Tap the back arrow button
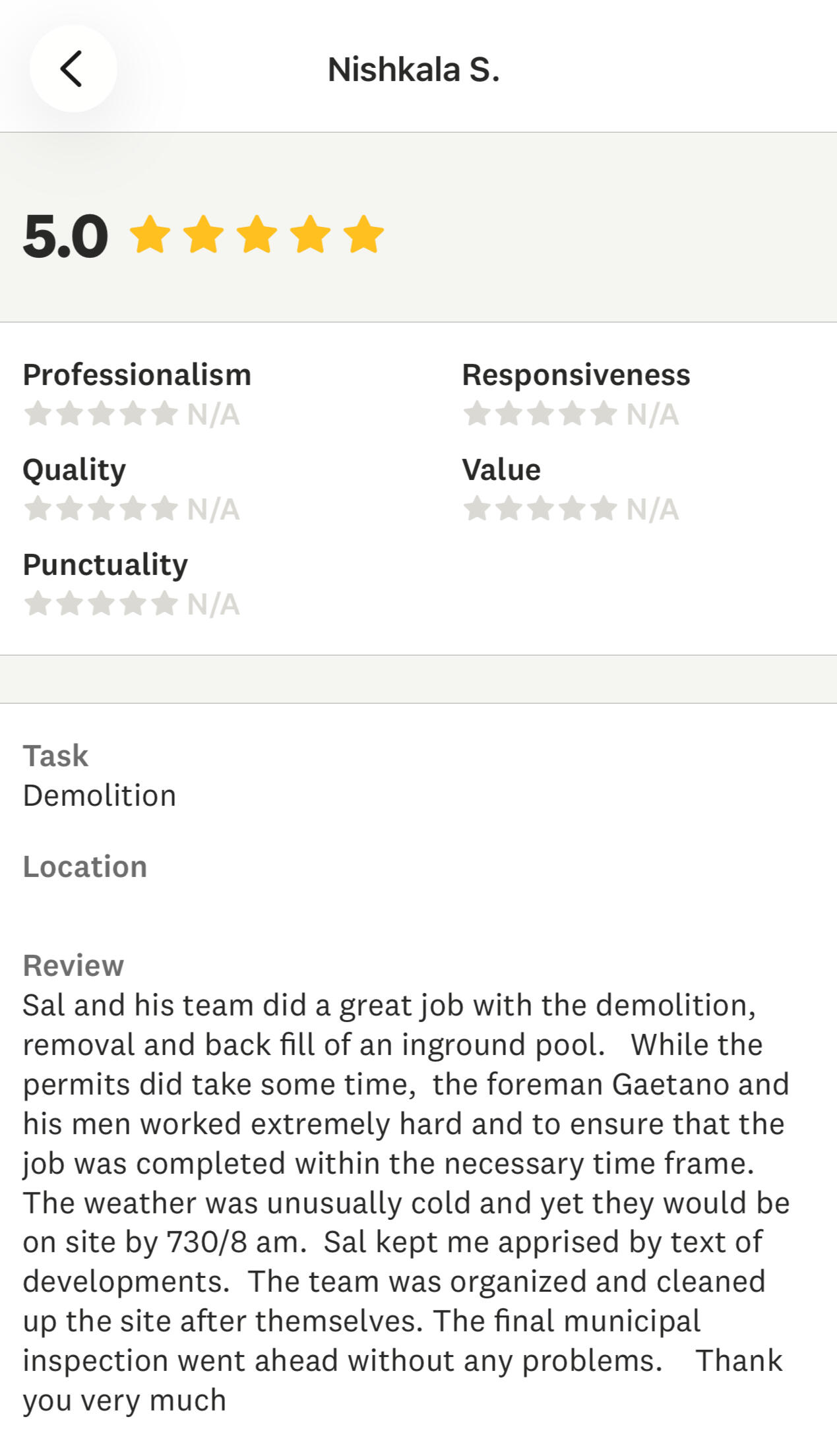Viewport: 837px width, 1456px height. 73,69
